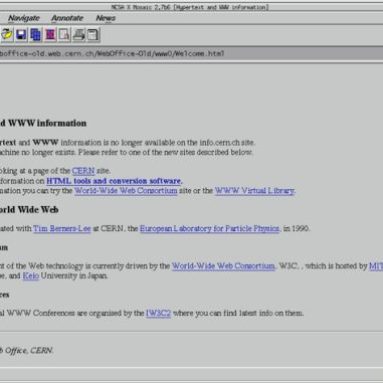Click the blue Clone windows icon
383x383 pixels.
(35, 35)
